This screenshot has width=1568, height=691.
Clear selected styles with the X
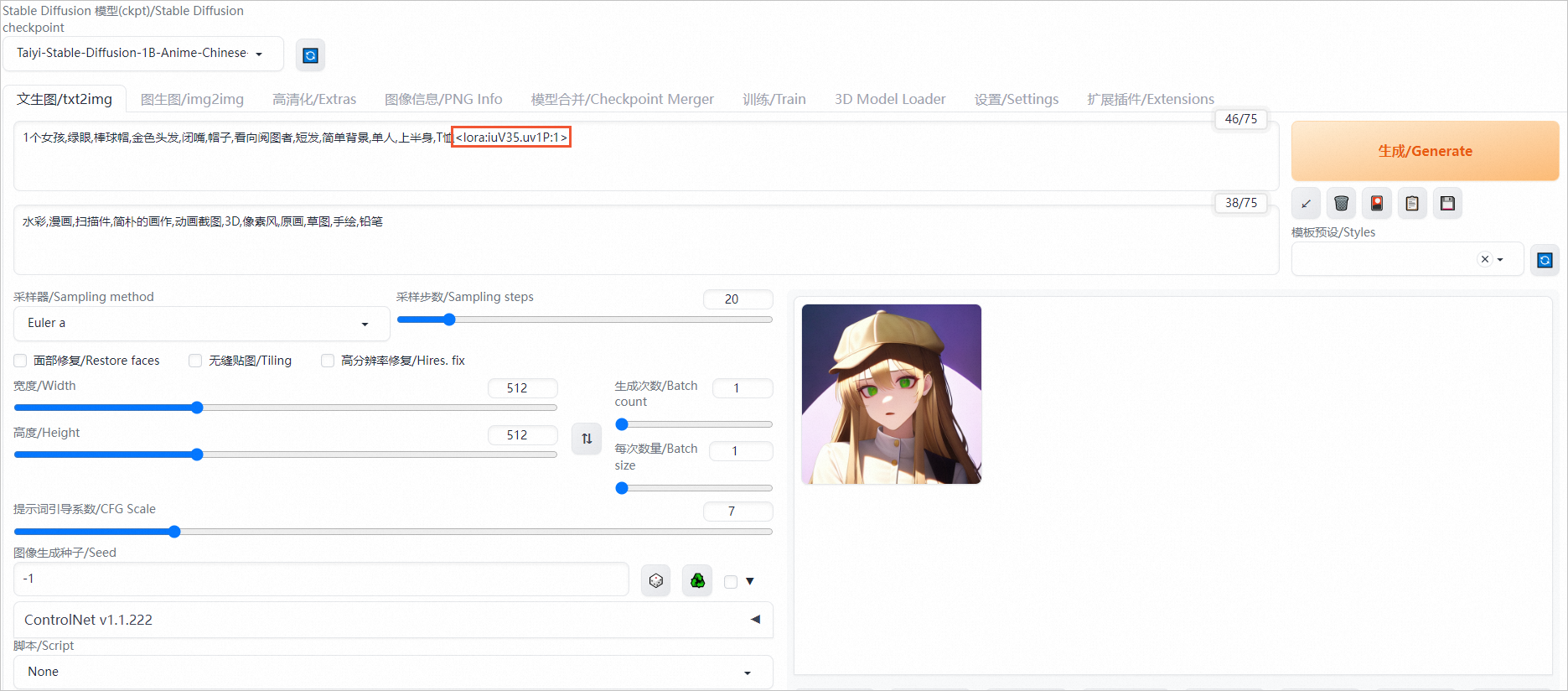point(1485,259)
